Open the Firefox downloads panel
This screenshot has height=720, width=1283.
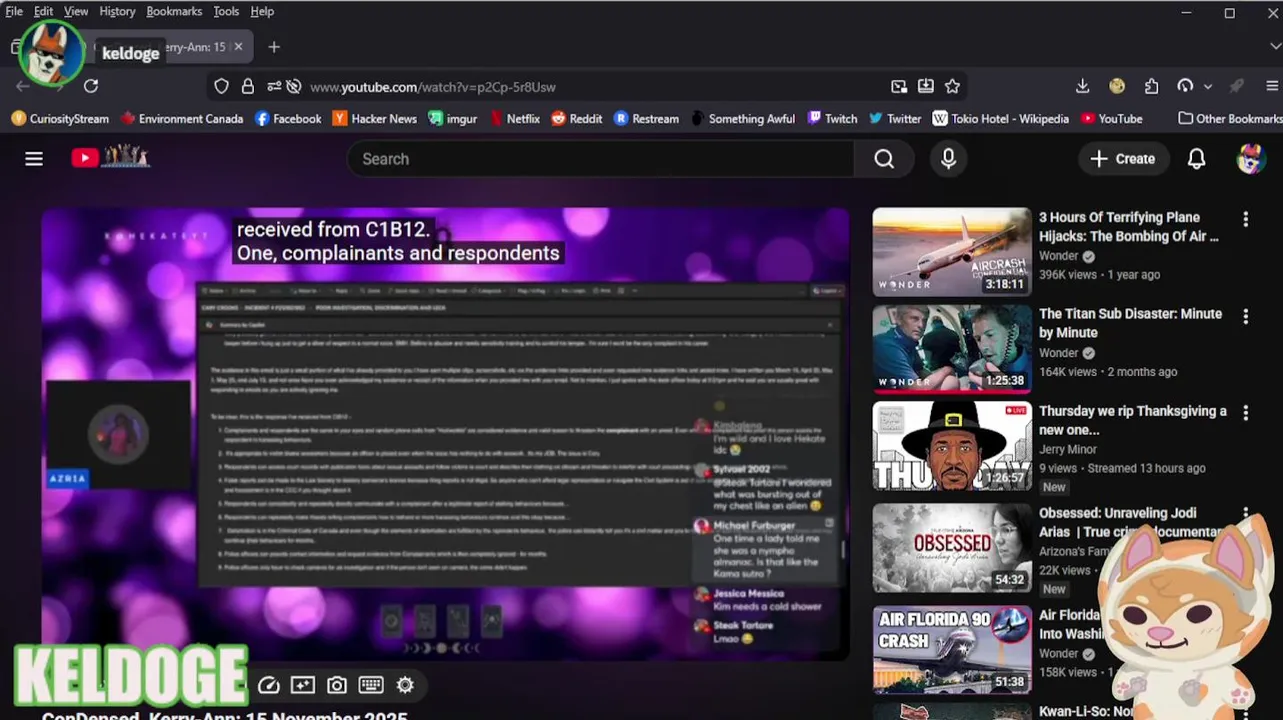tap(1083, 87)
